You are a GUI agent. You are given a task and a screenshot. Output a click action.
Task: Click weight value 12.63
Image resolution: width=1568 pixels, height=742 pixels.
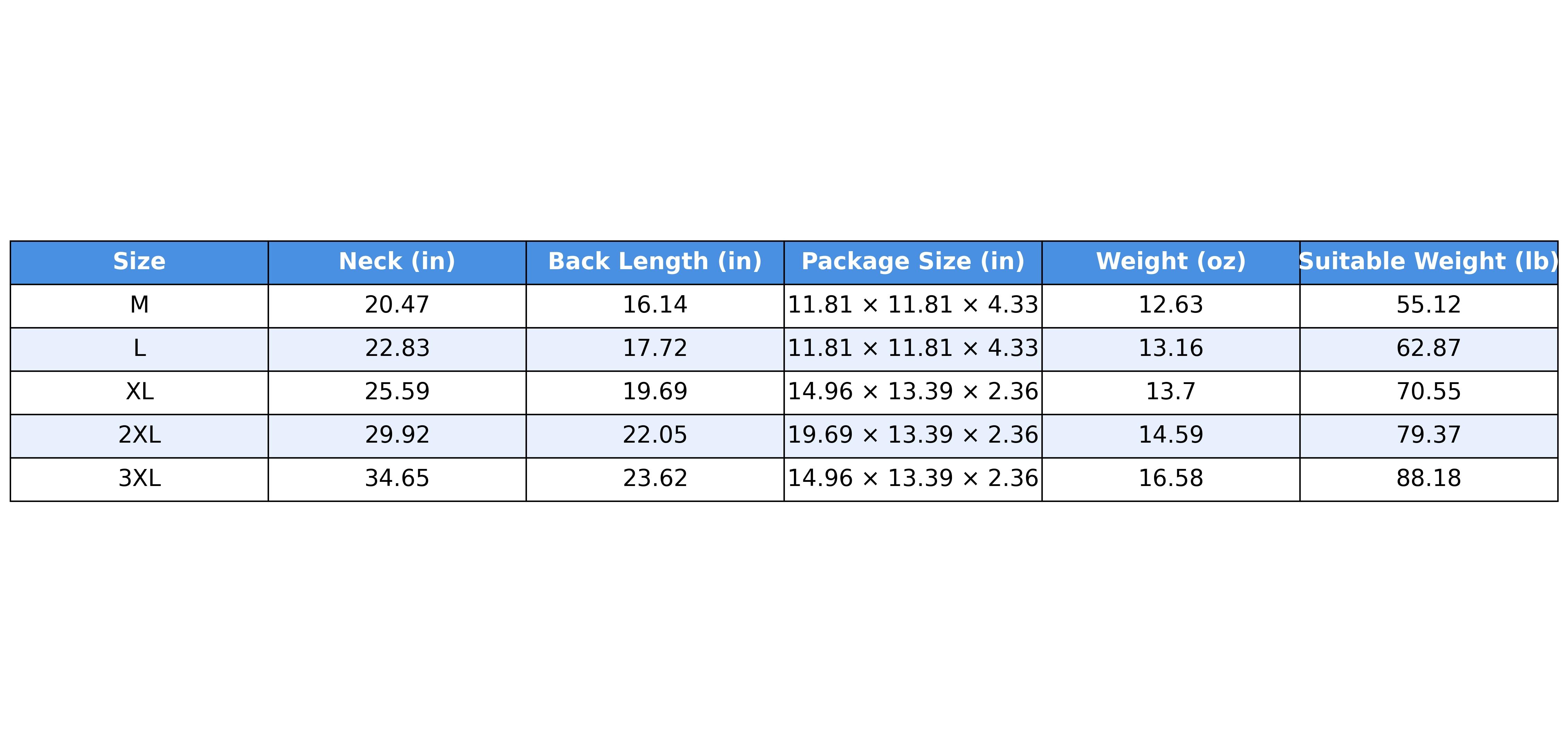[x=1170, y=305]
